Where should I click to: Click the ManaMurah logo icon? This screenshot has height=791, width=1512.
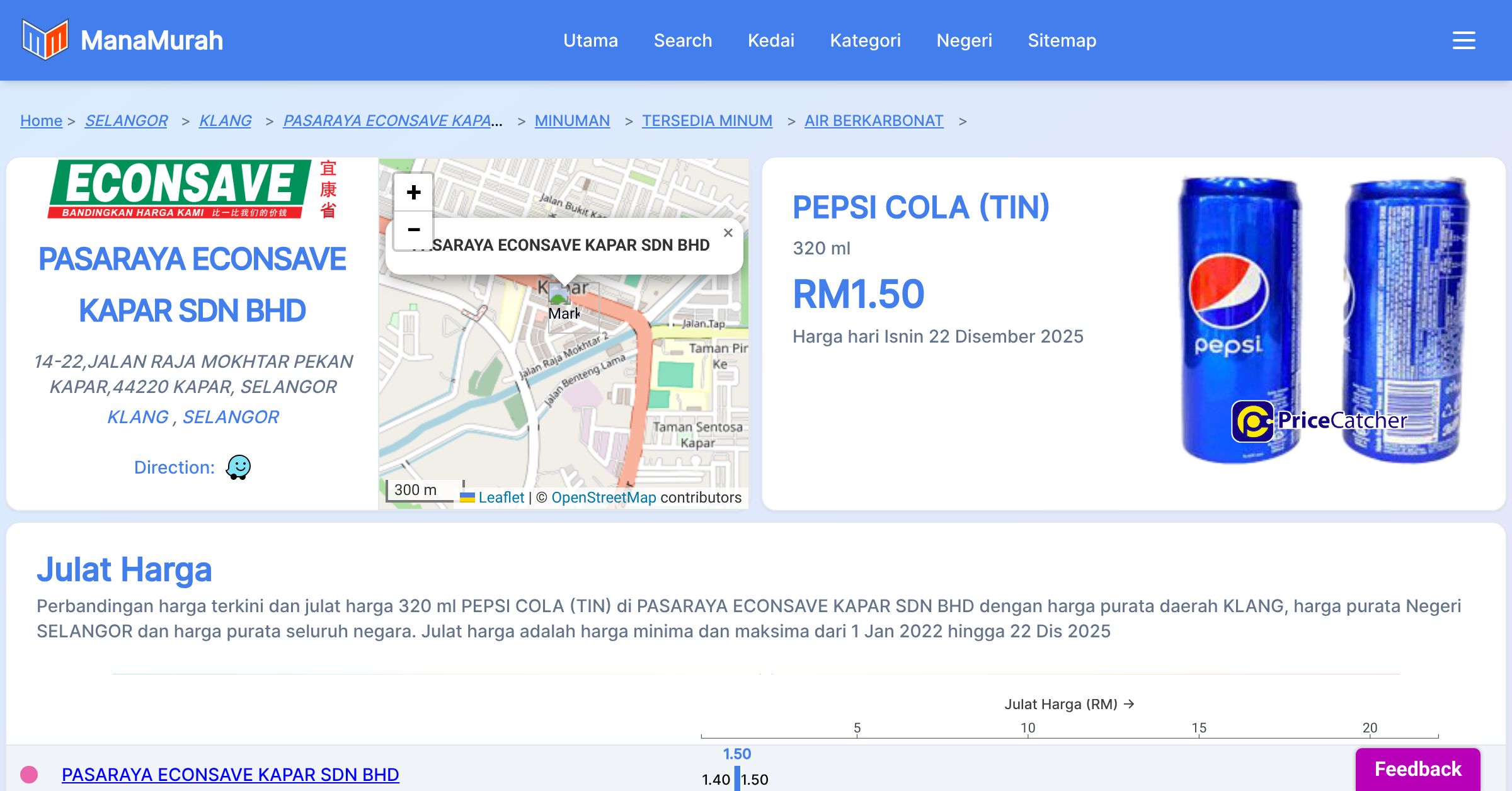pos(45,40)
